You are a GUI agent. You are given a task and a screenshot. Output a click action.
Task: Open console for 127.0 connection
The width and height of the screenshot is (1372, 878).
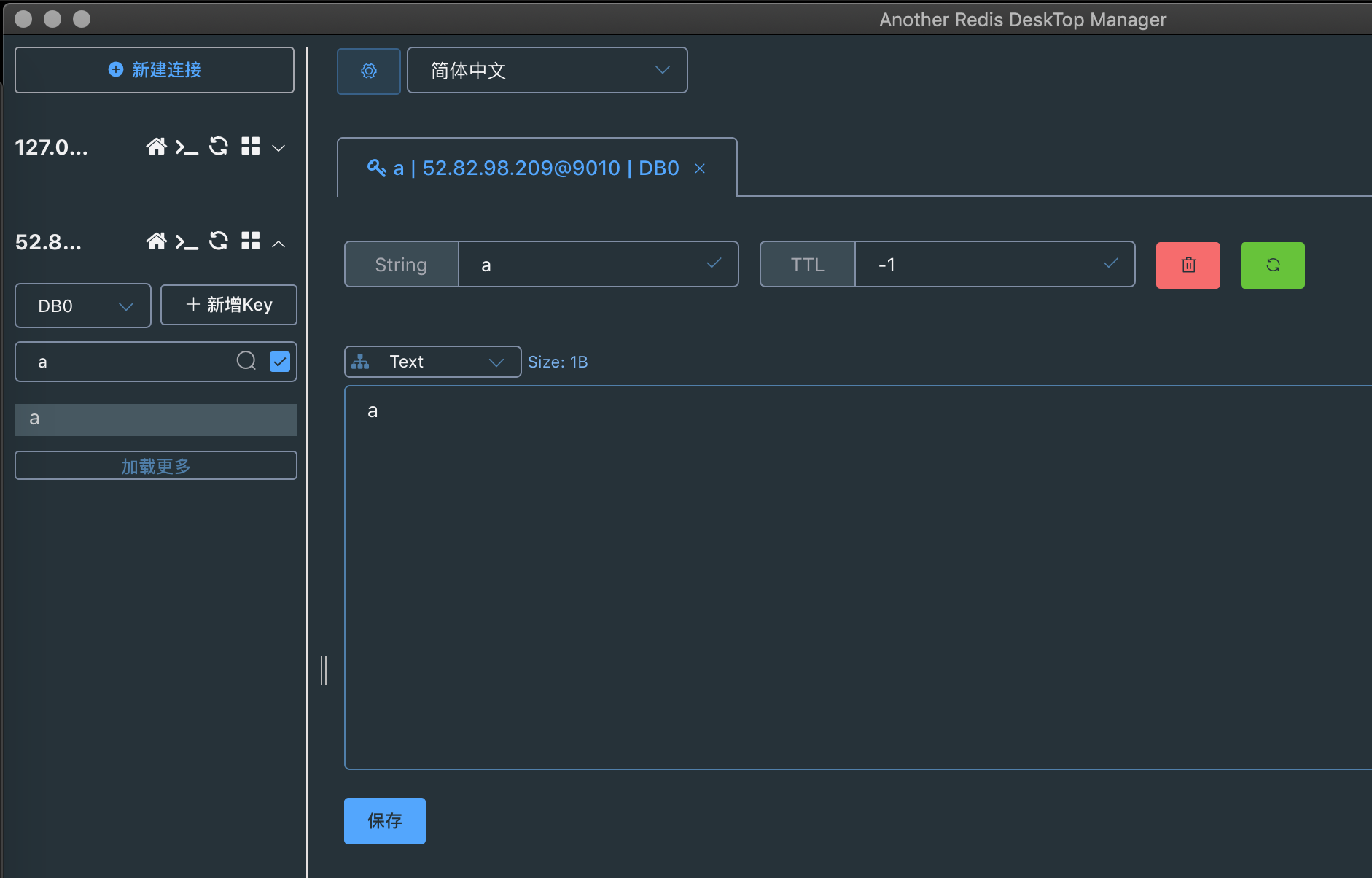pos(187,147)
